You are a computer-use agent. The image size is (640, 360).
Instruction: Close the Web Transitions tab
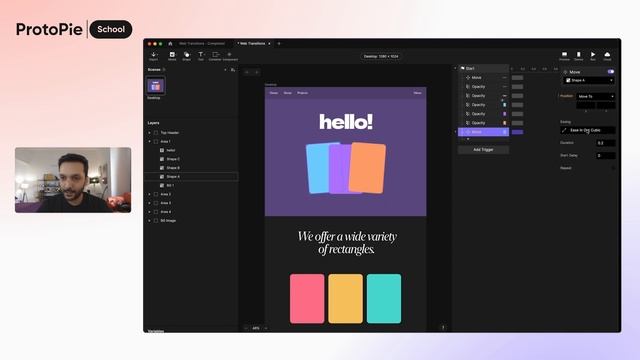click(269, 43)
